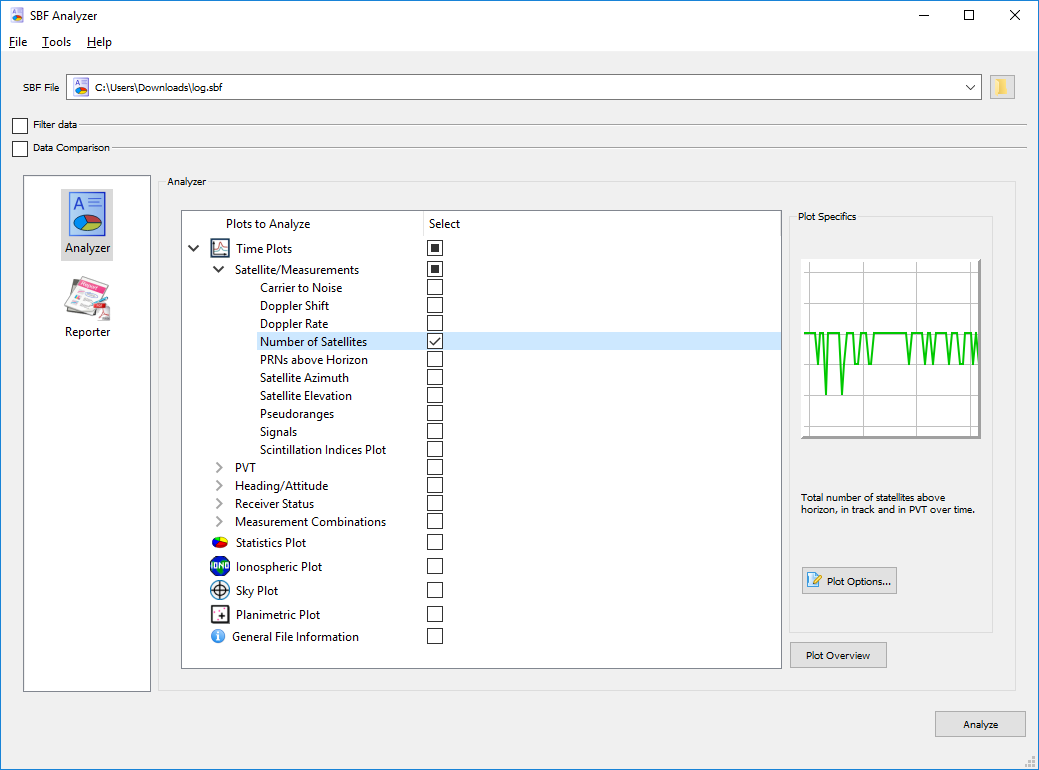Click the General File Information icon
This screenshot has height=770, width=1039.
tap(218, 636)
